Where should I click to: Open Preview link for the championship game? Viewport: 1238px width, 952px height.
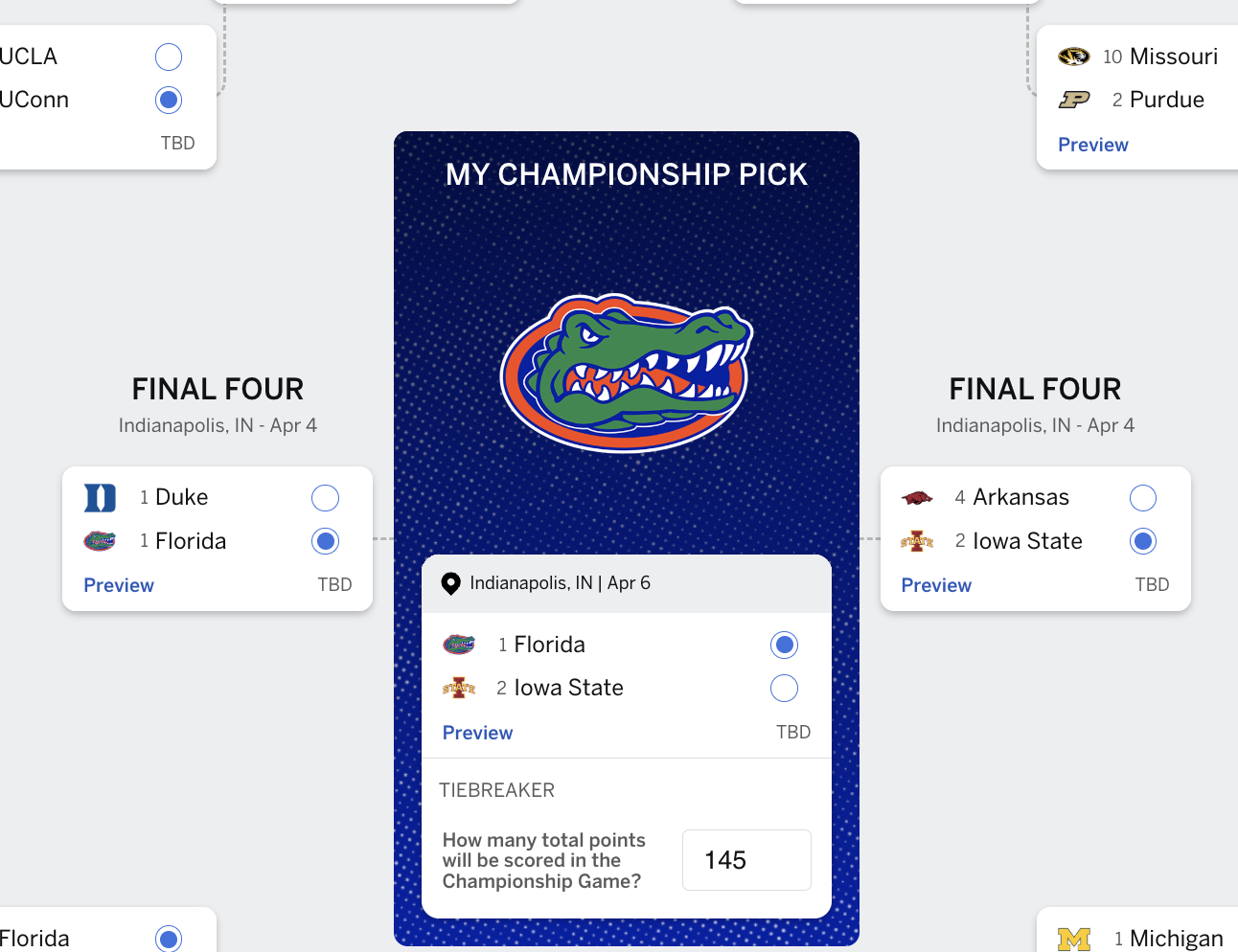click(477, 733)
